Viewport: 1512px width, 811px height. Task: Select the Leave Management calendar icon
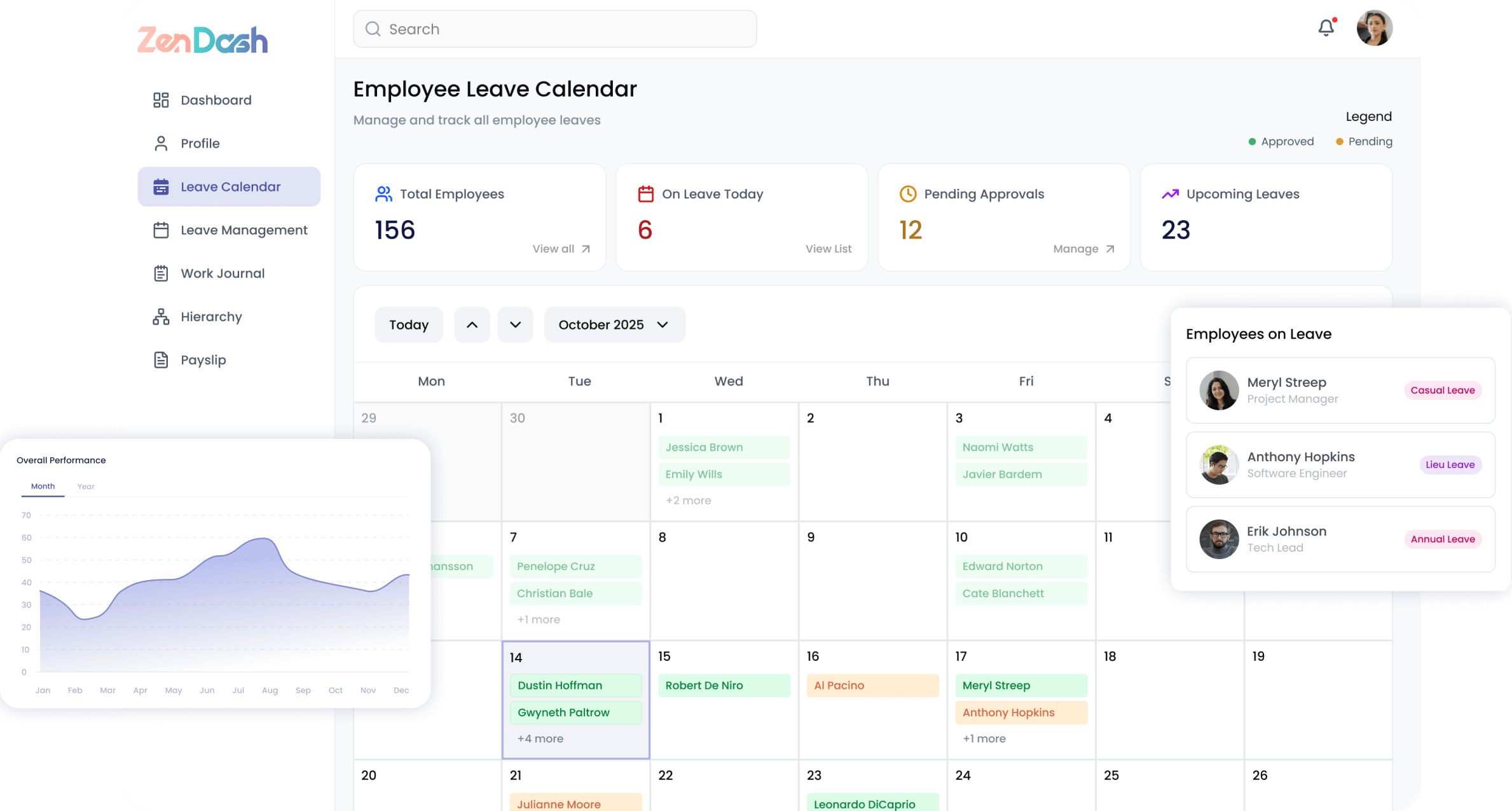[160, 230]
